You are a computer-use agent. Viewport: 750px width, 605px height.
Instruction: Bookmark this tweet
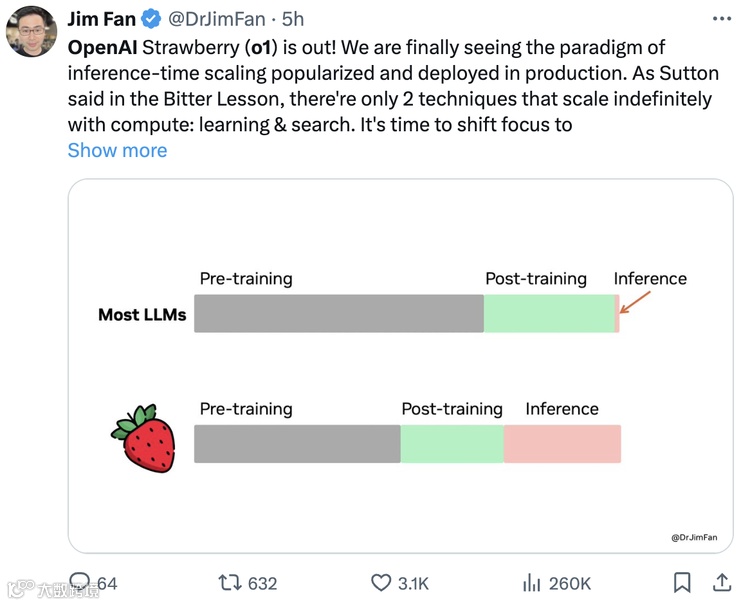pyautogui.click(x=682, y=582)
